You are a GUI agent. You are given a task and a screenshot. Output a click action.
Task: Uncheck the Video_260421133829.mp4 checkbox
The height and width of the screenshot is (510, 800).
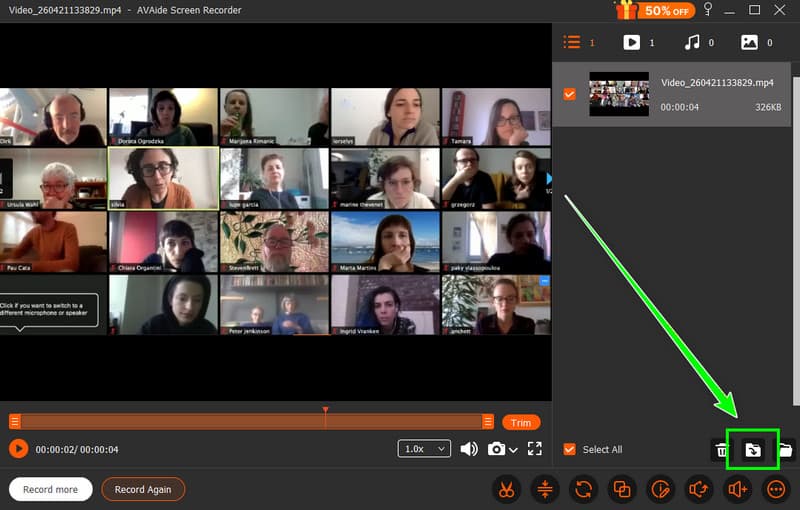(x=570, y=94)
